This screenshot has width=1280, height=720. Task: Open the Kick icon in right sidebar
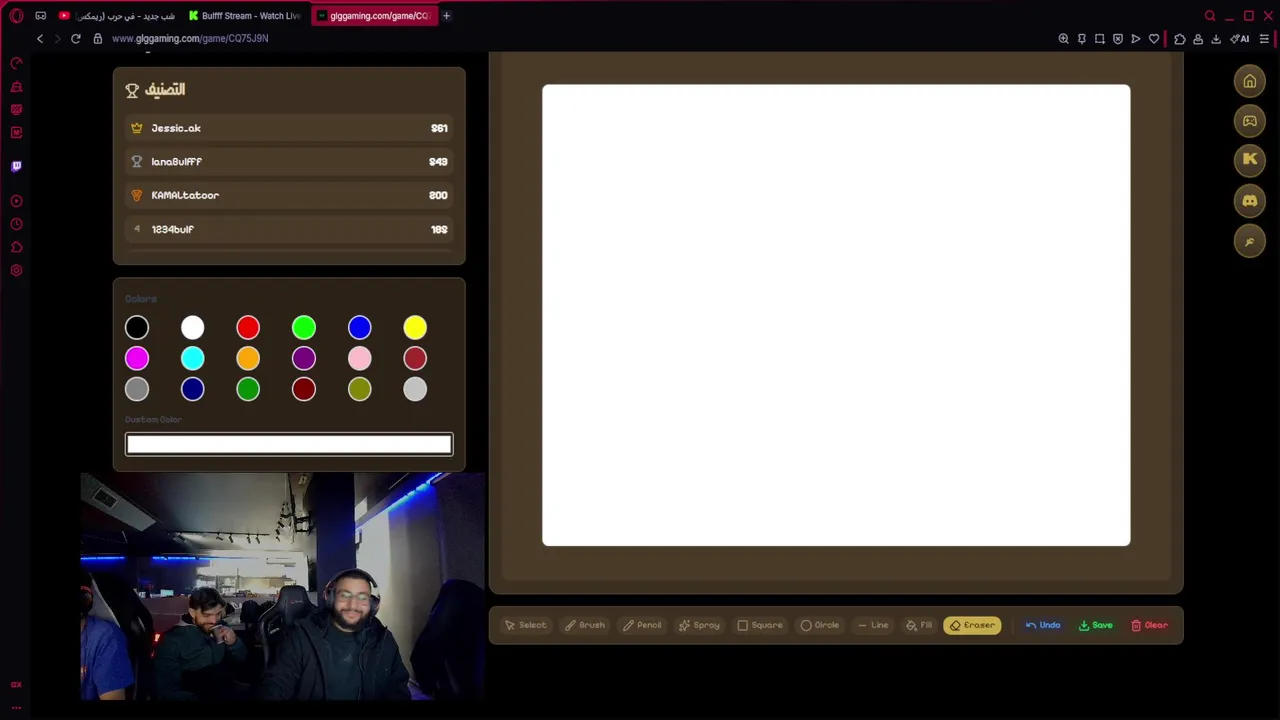click(1250, 159)
